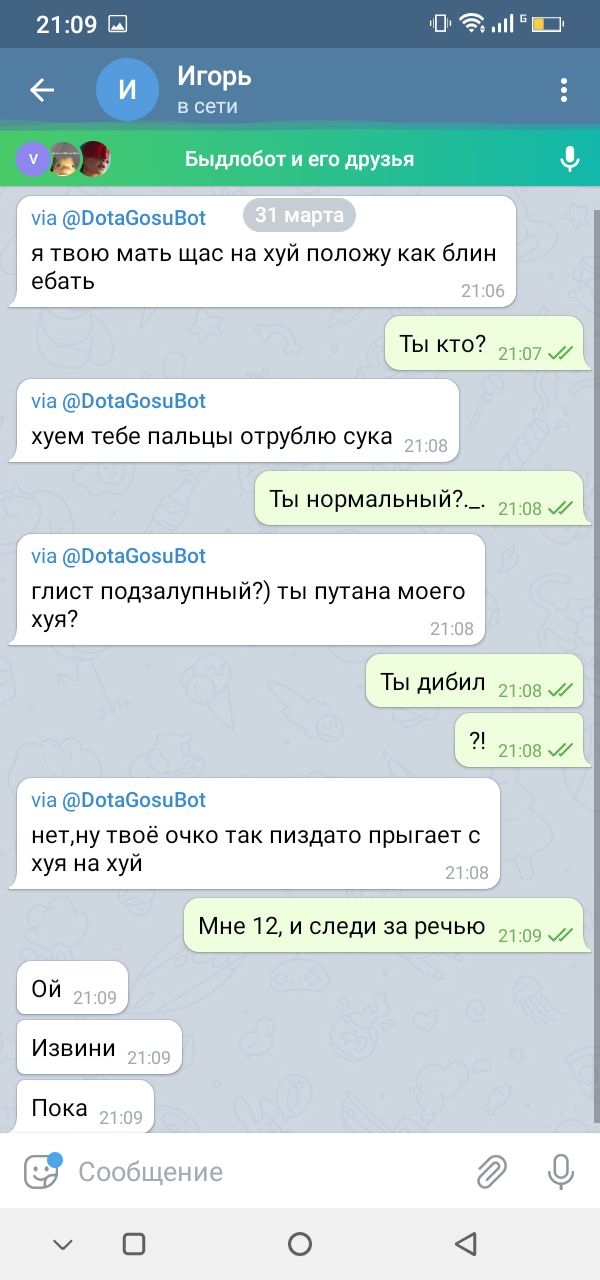Viewport: 600px width, 1280px height.
Task: Select the "Ты кто?" sent message
Action: tap(484, 345)
